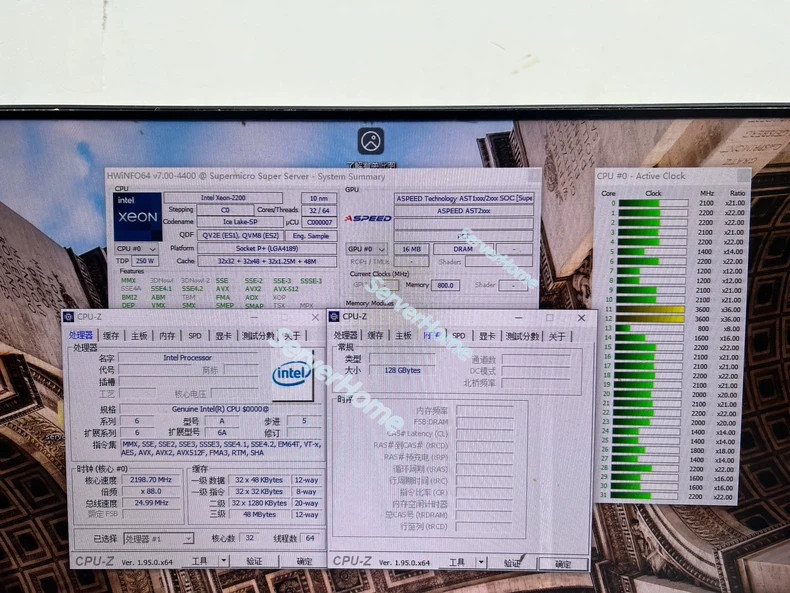Click the Intel logo in left CPU-Z window

tap(292, 375)
